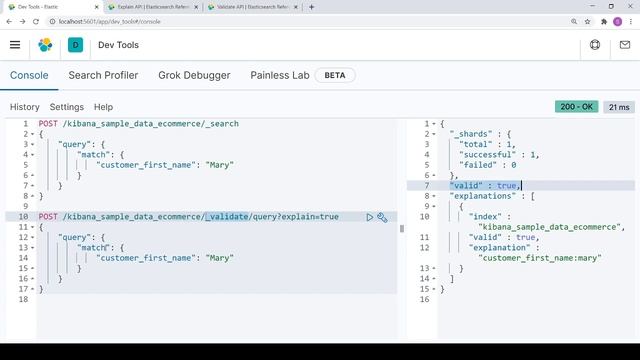This screenshot has height=360, width=640.
Task: Open the Chrome profile avatar
Action: pyautogui.click(x=618, y=22)
